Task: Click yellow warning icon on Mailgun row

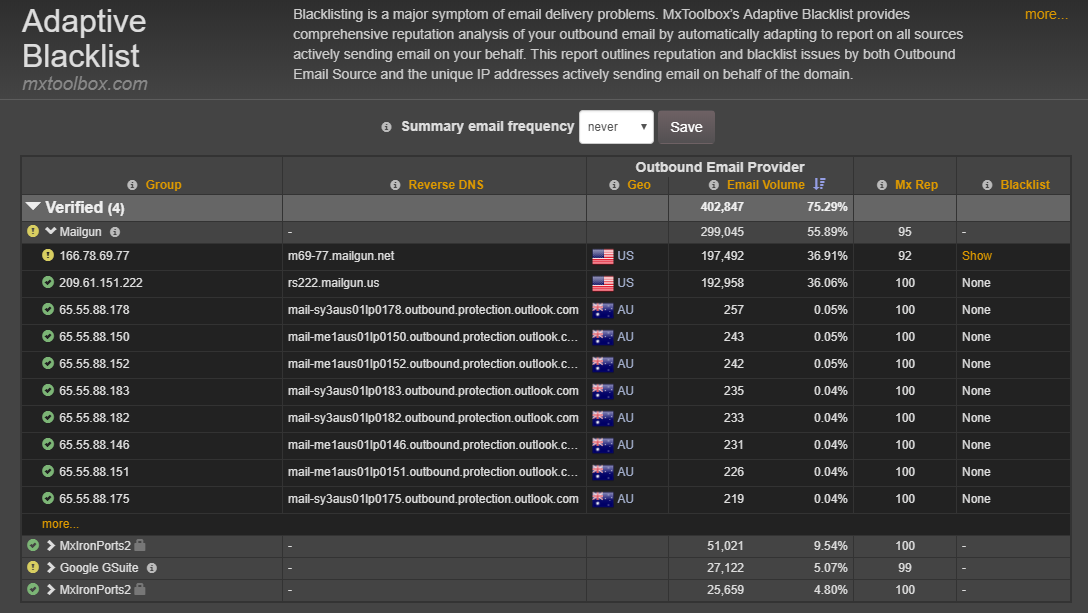Action: click(x=33, y=231)
